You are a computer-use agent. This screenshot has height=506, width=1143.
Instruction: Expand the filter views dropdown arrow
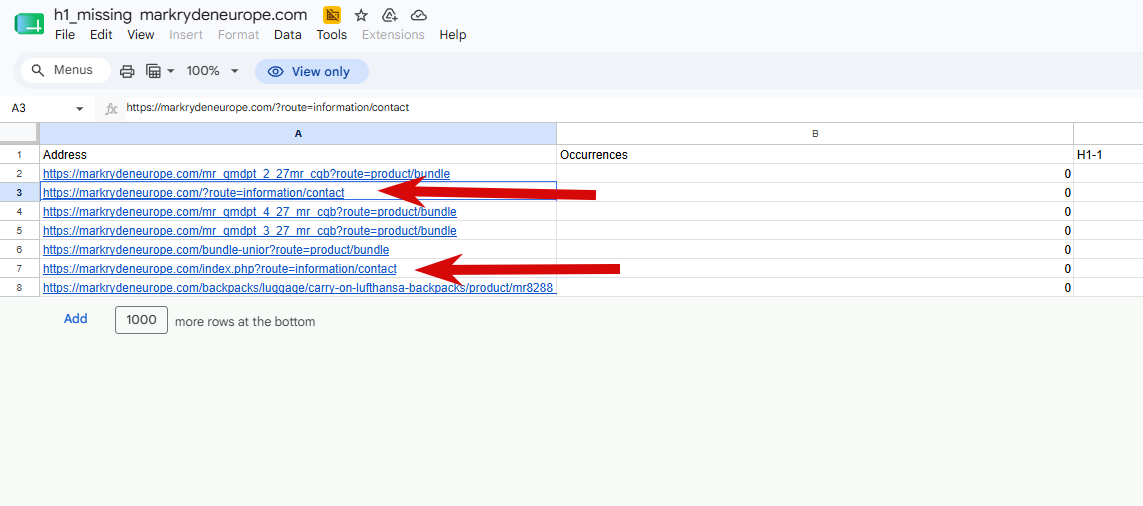tap(171, 71)
